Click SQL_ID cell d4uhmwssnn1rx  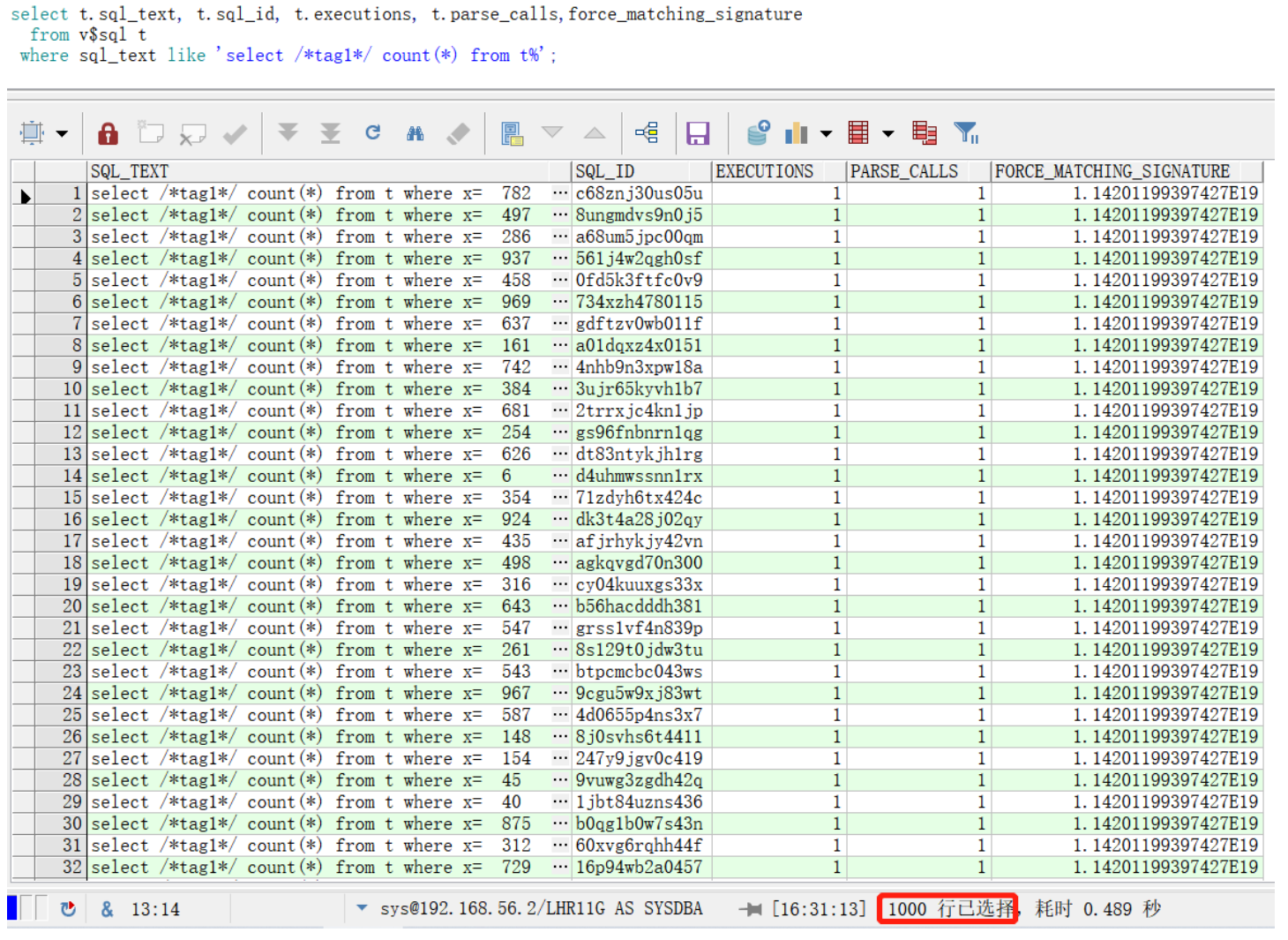pos(641,476)
